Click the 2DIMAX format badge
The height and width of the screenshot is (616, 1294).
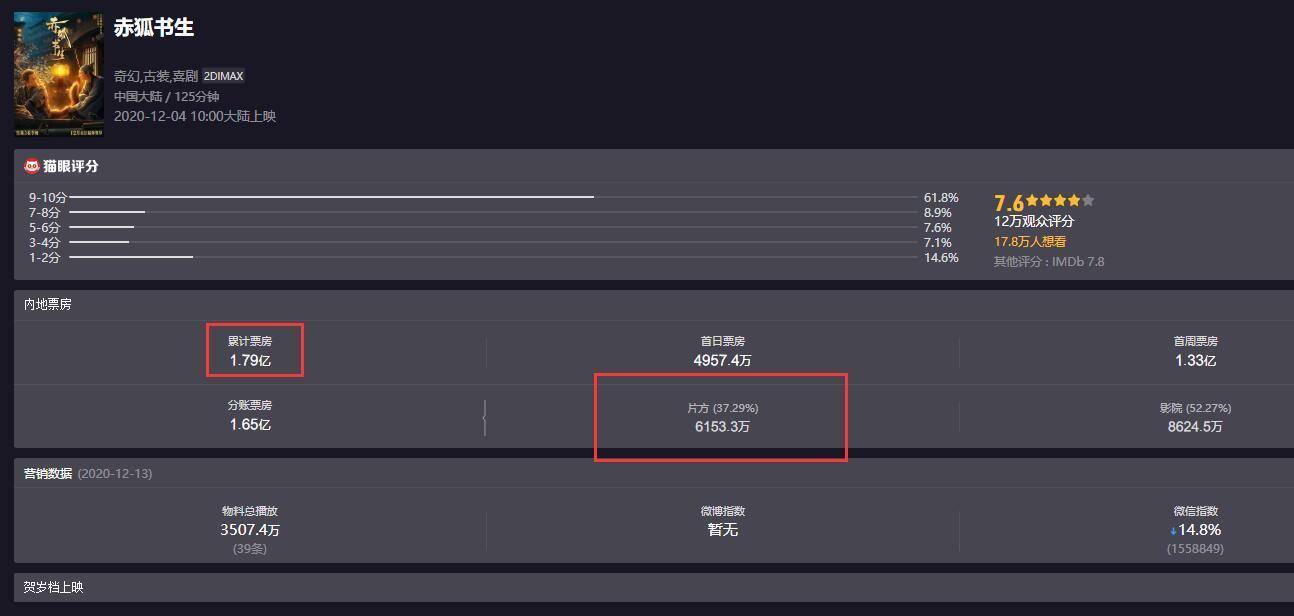(223, 76)
